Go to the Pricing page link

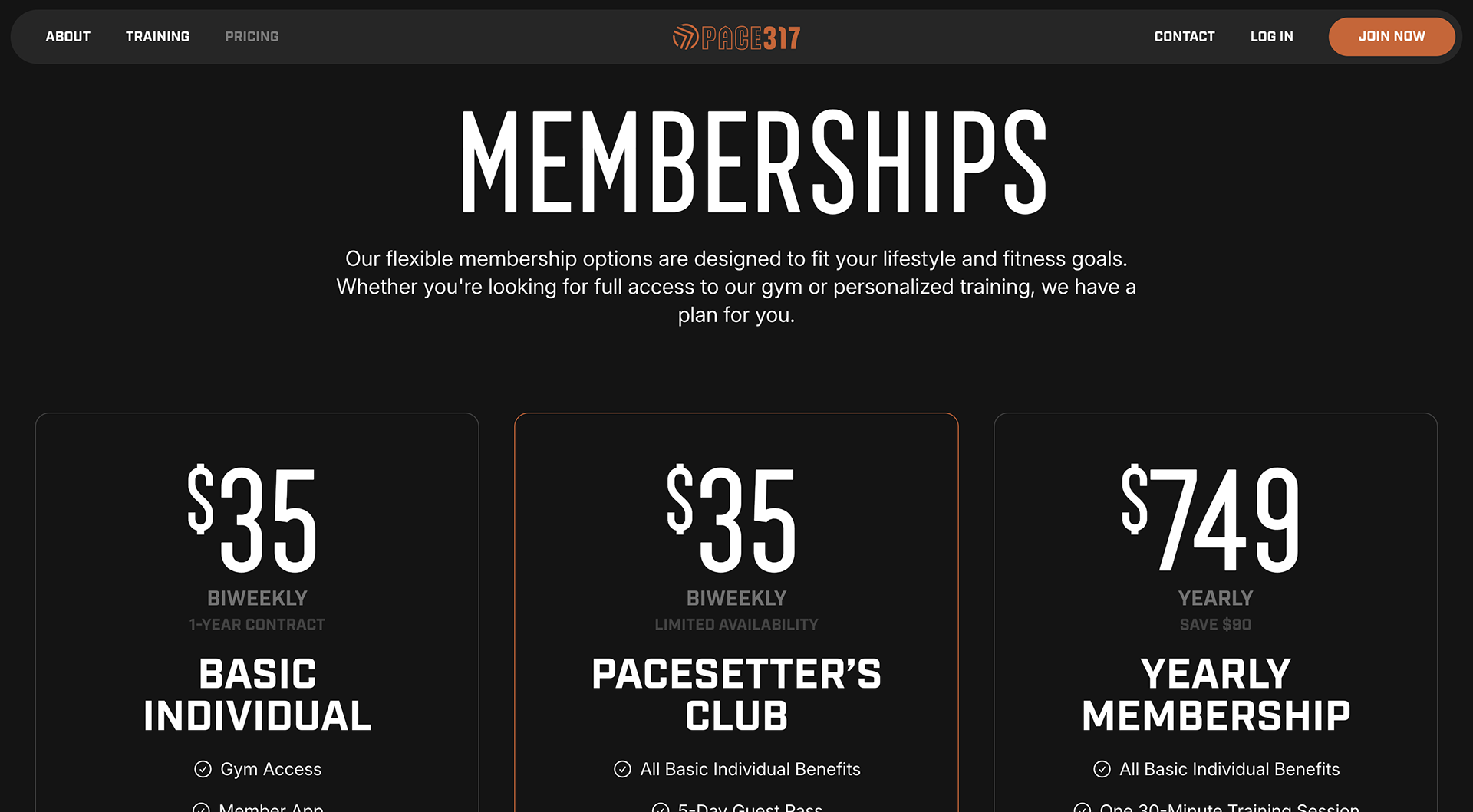252,36
